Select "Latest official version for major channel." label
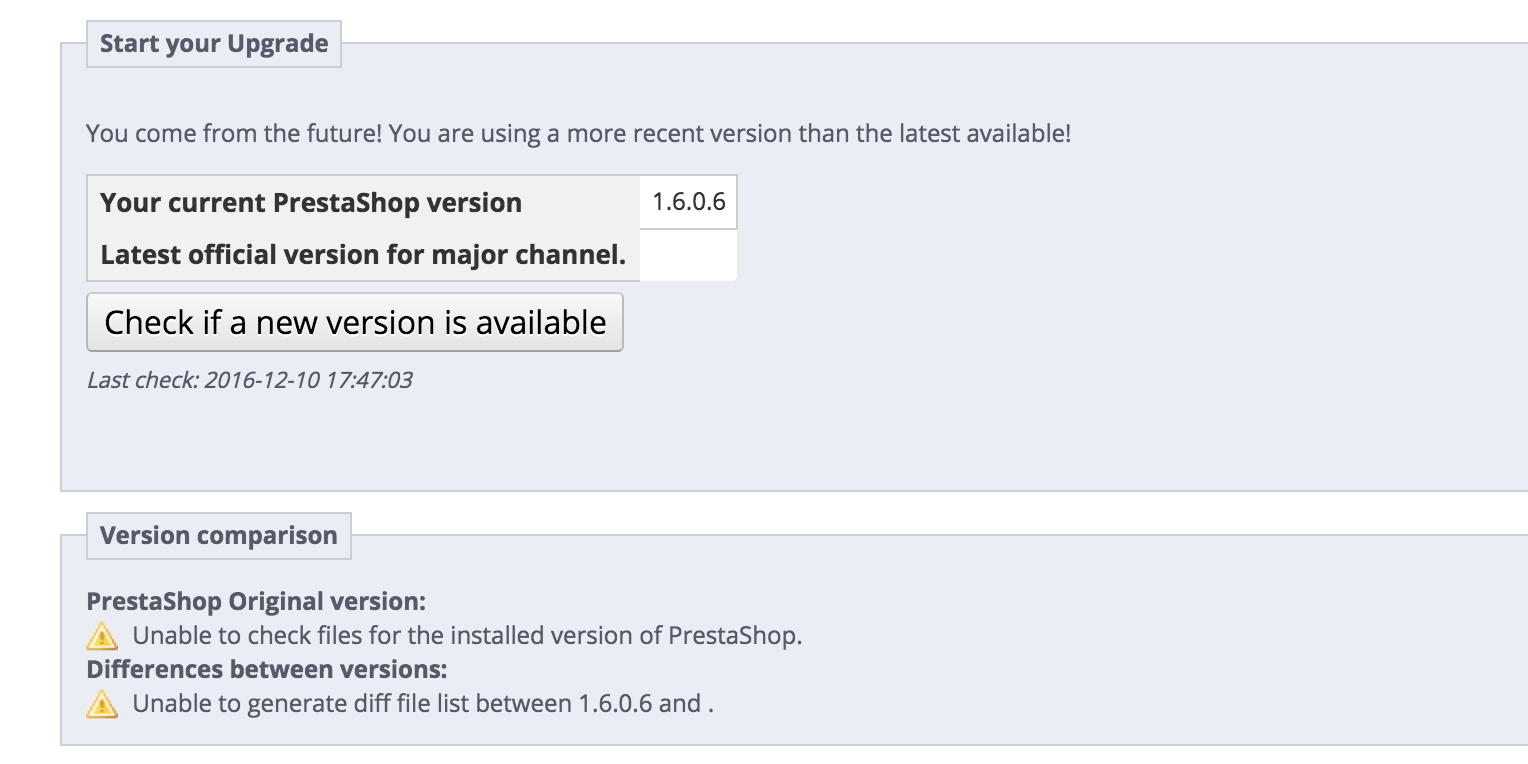The image size is (1528, 764). (x=363, y=255)
